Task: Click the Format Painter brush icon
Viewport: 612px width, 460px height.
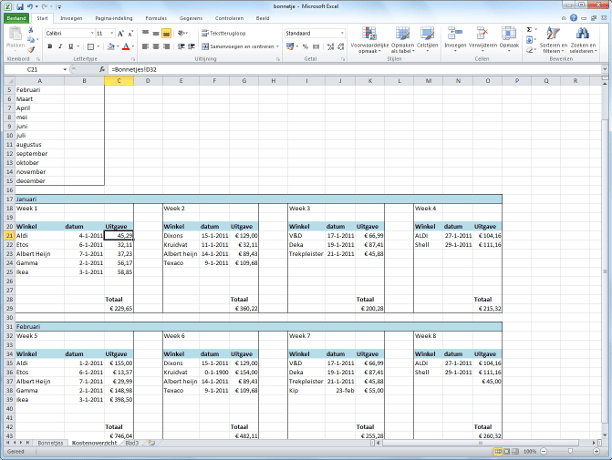Action: 31,49
